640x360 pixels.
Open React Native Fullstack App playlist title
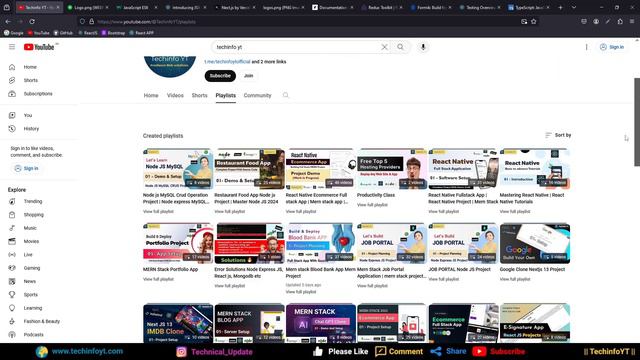(x=463, y=198)
